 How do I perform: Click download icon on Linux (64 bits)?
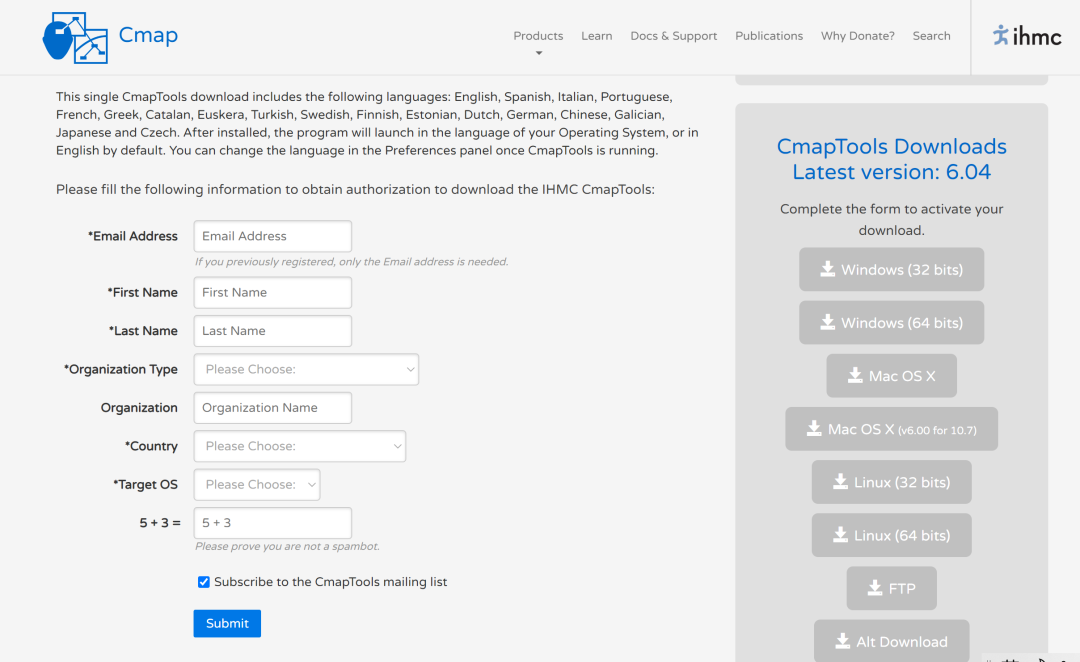pos(840,535)
